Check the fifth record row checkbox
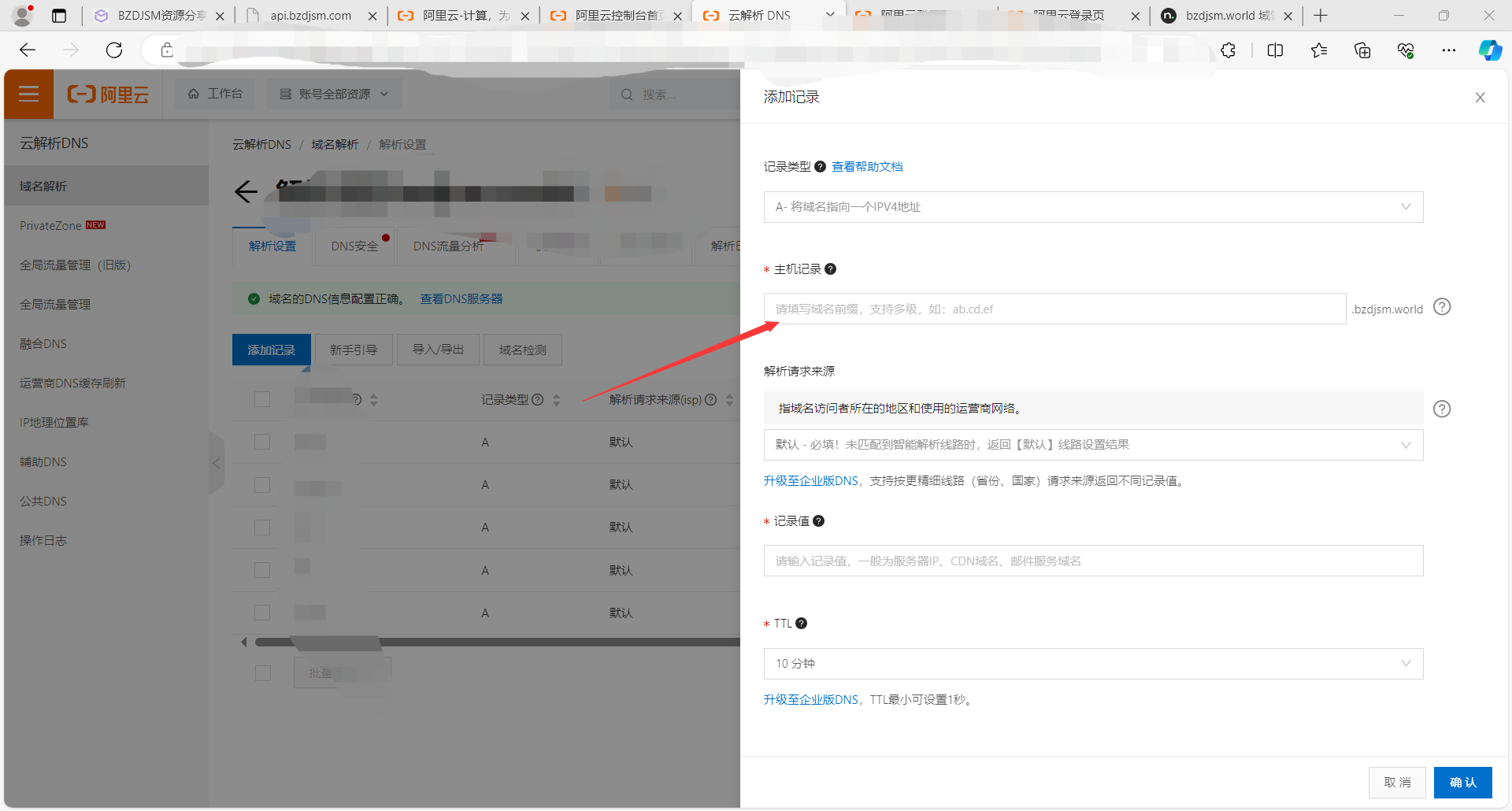Screen dimensions: 1512x811 [x=262, y=613]
